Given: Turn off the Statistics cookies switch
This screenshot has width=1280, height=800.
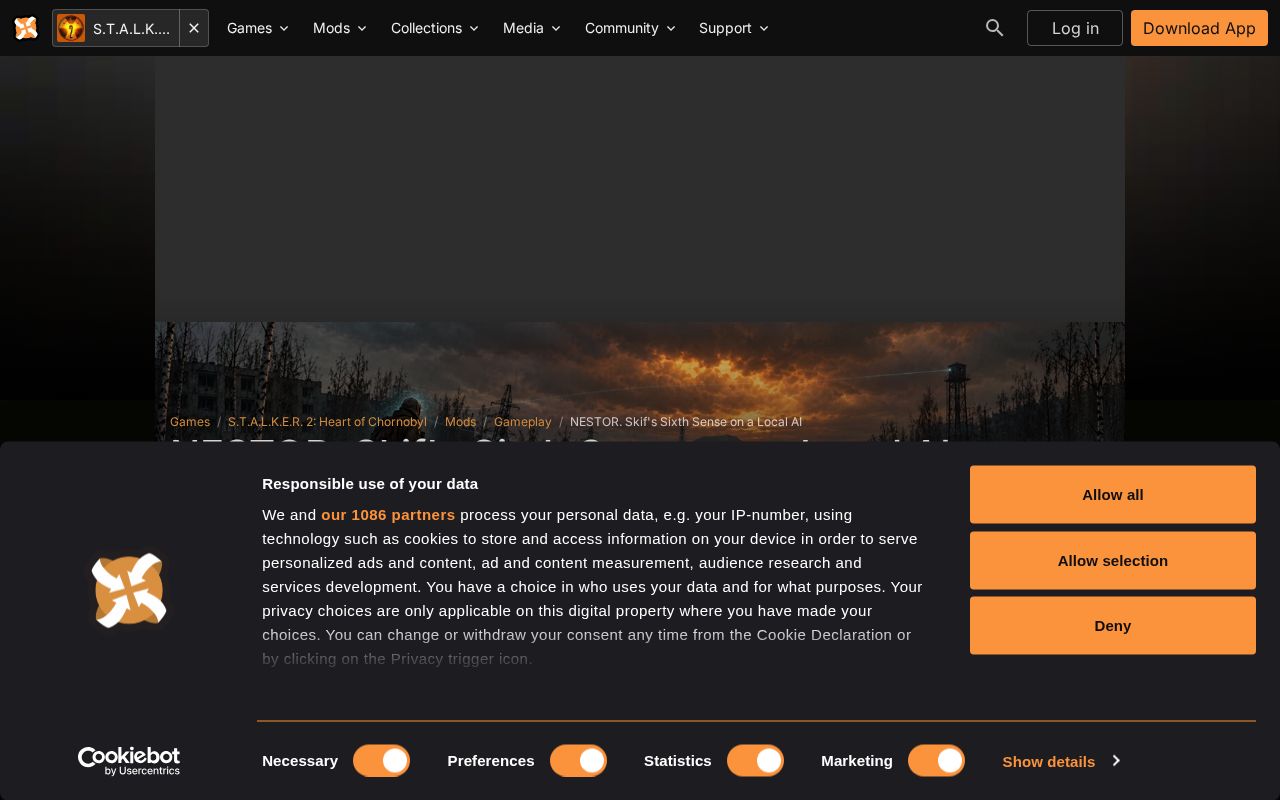Looking at the screenshot, I should 755,761.
